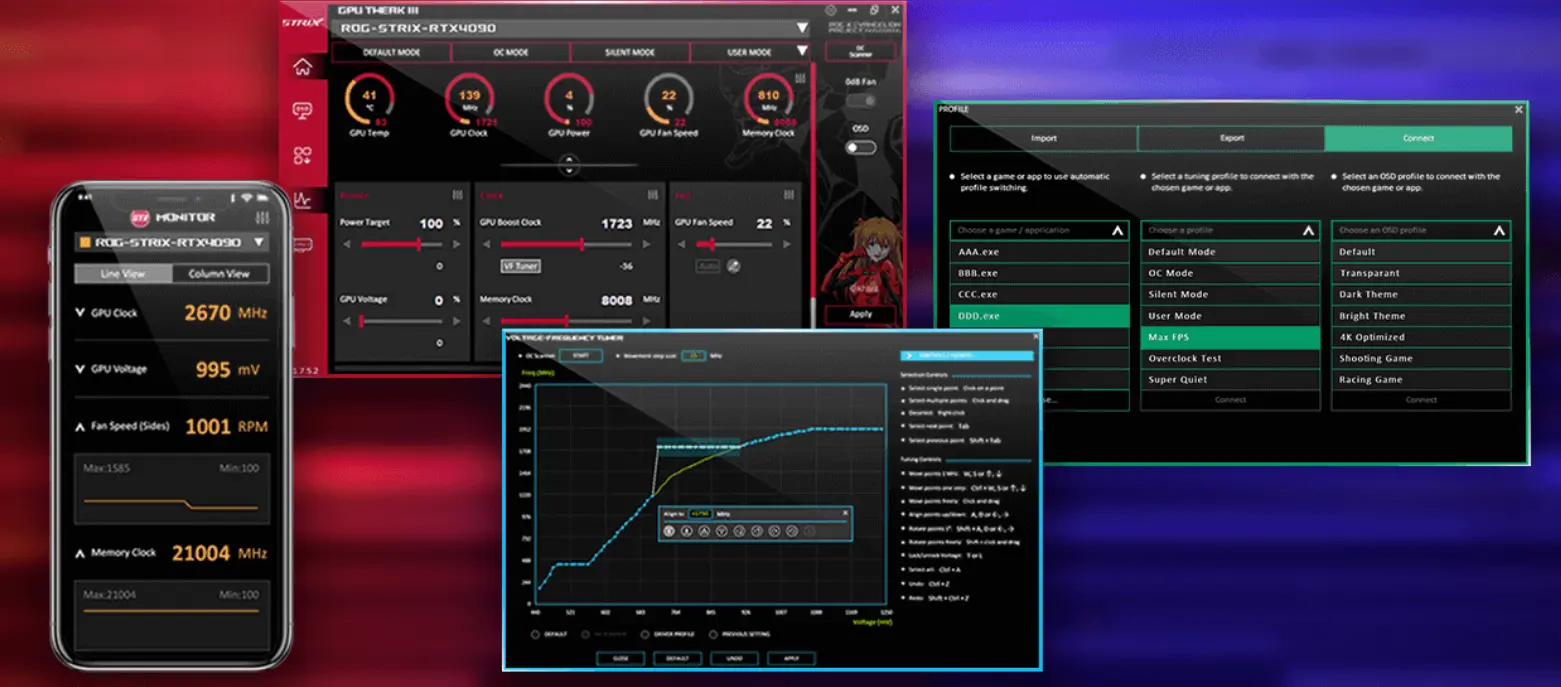Click third align icon in VF Tuner popup
Screen dimensions: 1561x687
pyautogui.click(x=704, y=531)
